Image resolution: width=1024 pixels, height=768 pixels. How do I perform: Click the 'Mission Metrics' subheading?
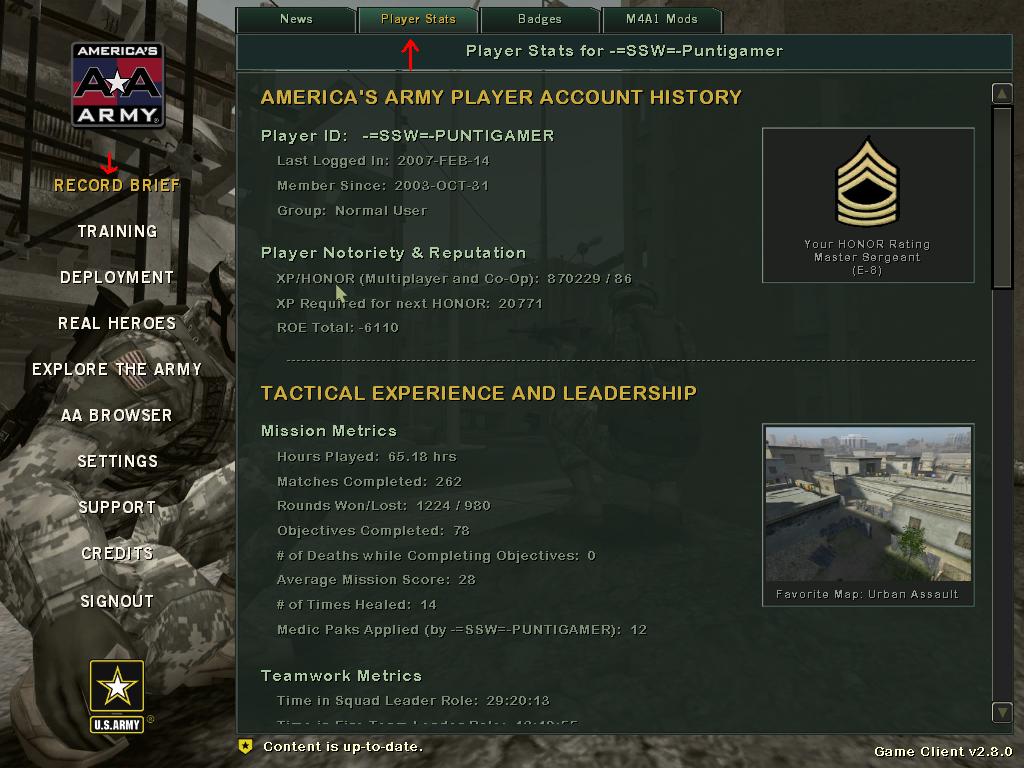click(328, 431)
